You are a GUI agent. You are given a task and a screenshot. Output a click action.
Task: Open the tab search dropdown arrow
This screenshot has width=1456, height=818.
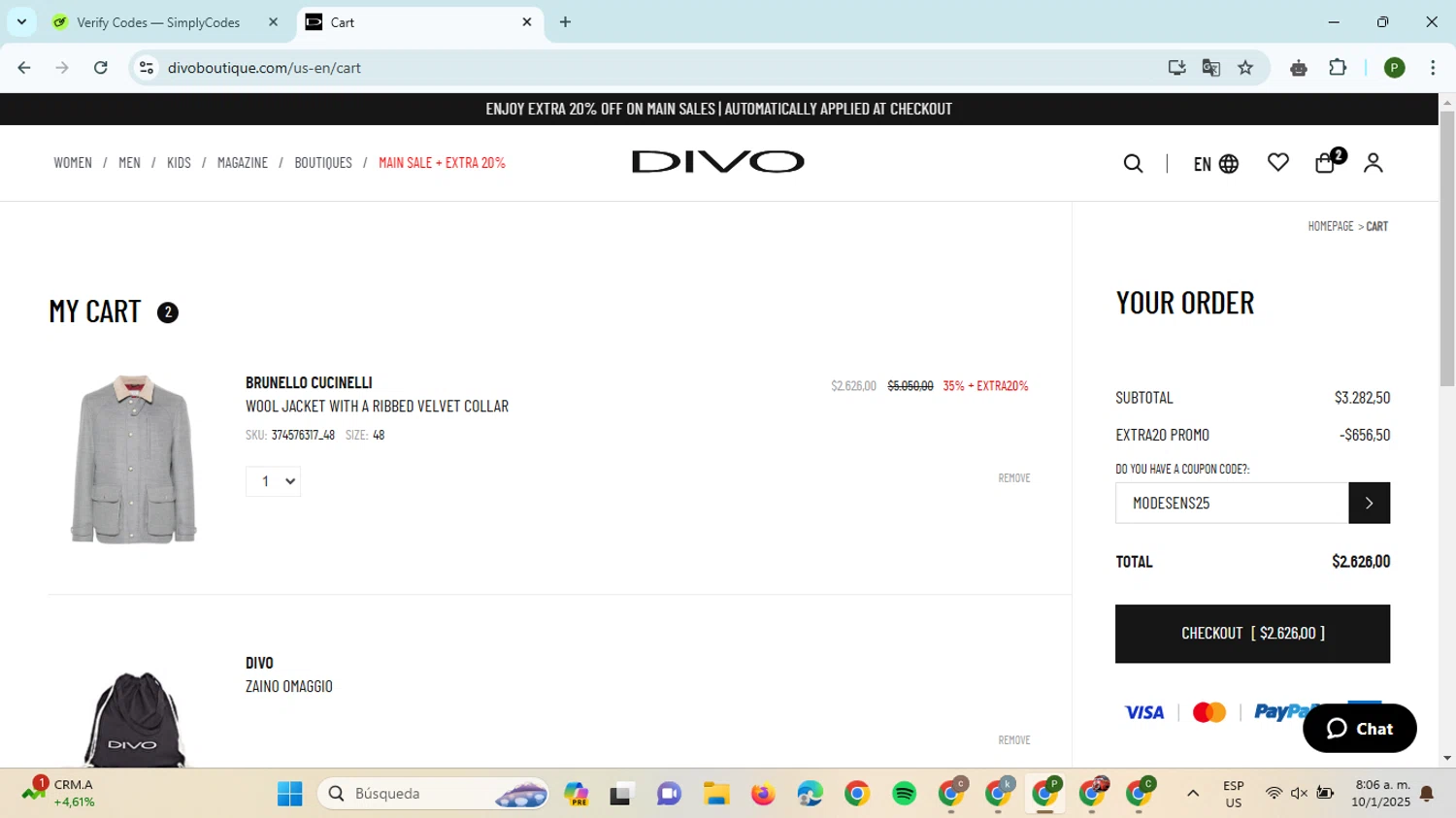click(x=21, y=21)
